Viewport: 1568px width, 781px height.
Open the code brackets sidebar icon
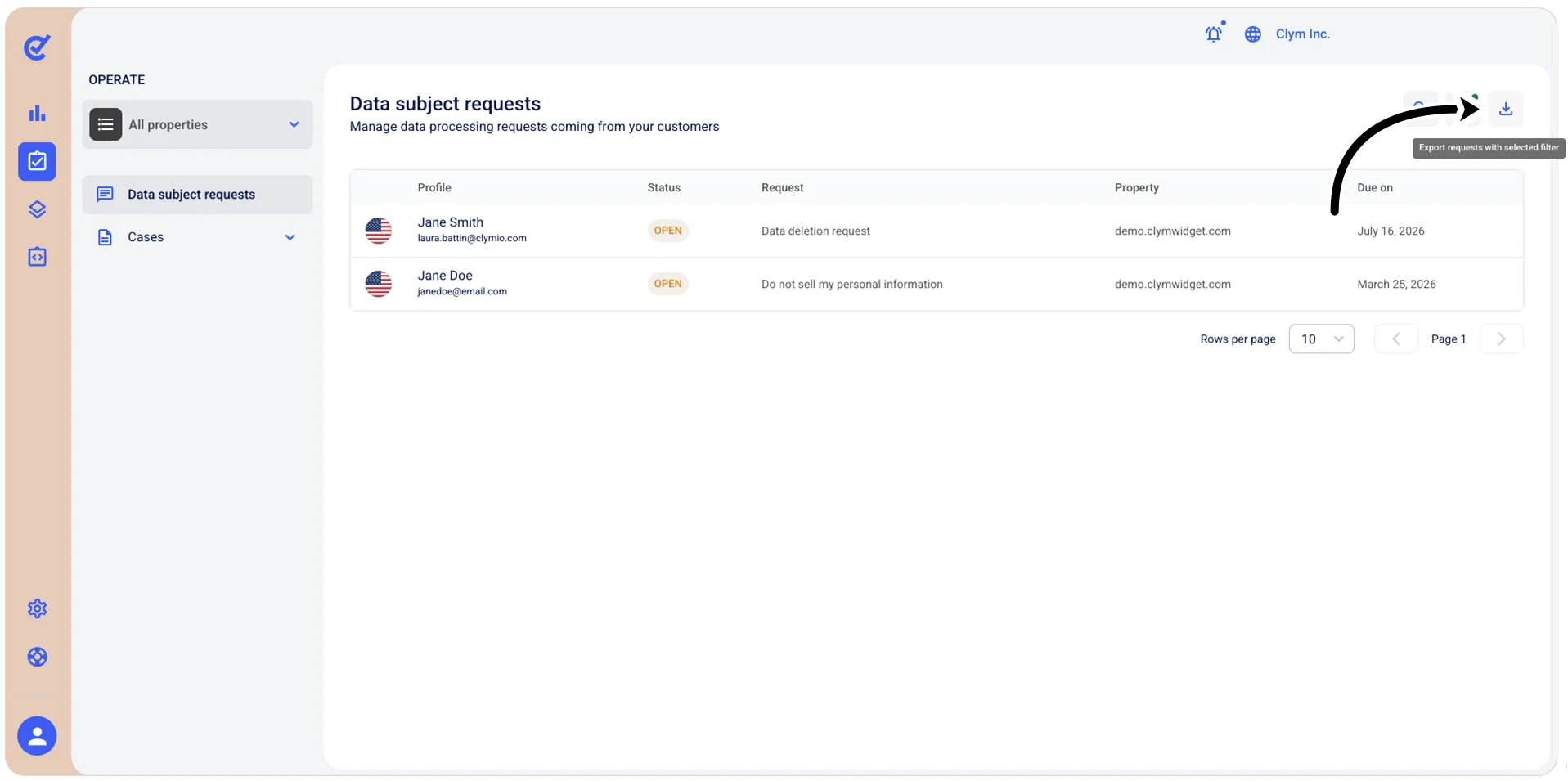tap(37, 257)
